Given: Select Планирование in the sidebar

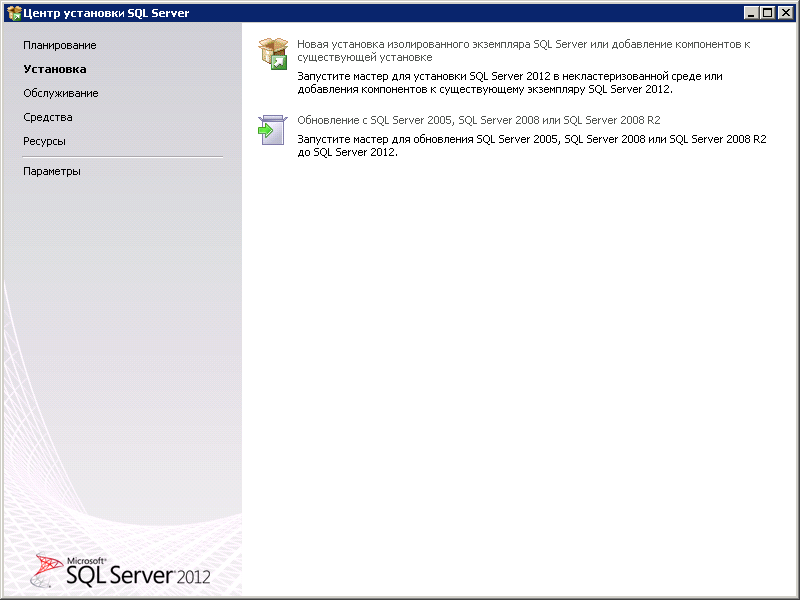Looking at the screenshot, I should (60, 45).
